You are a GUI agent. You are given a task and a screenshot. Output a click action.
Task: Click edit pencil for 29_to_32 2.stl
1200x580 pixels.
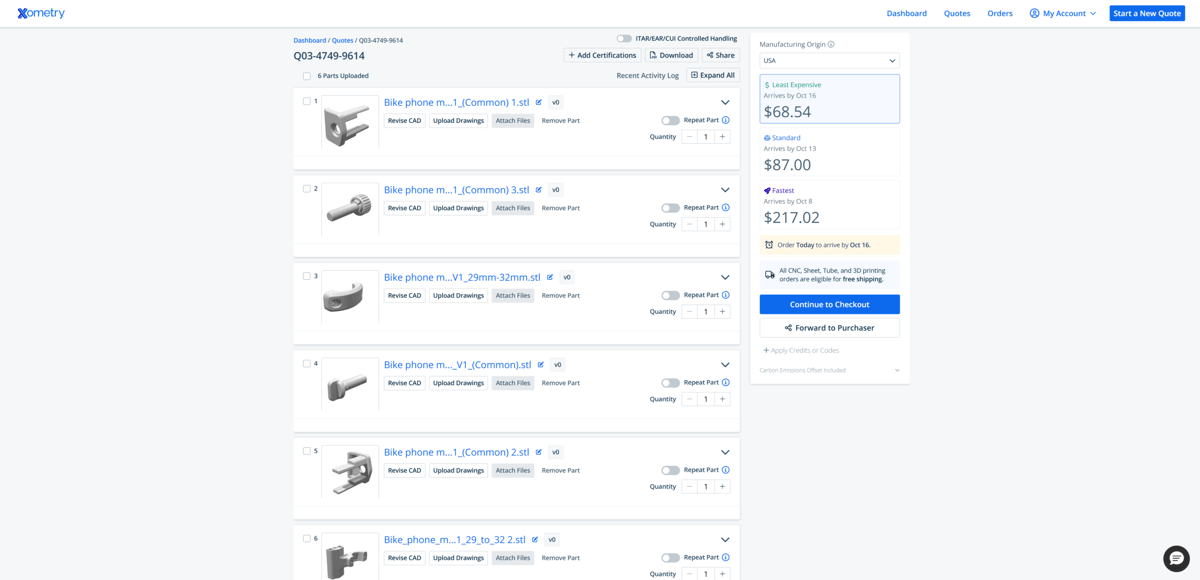pos(535,540)
